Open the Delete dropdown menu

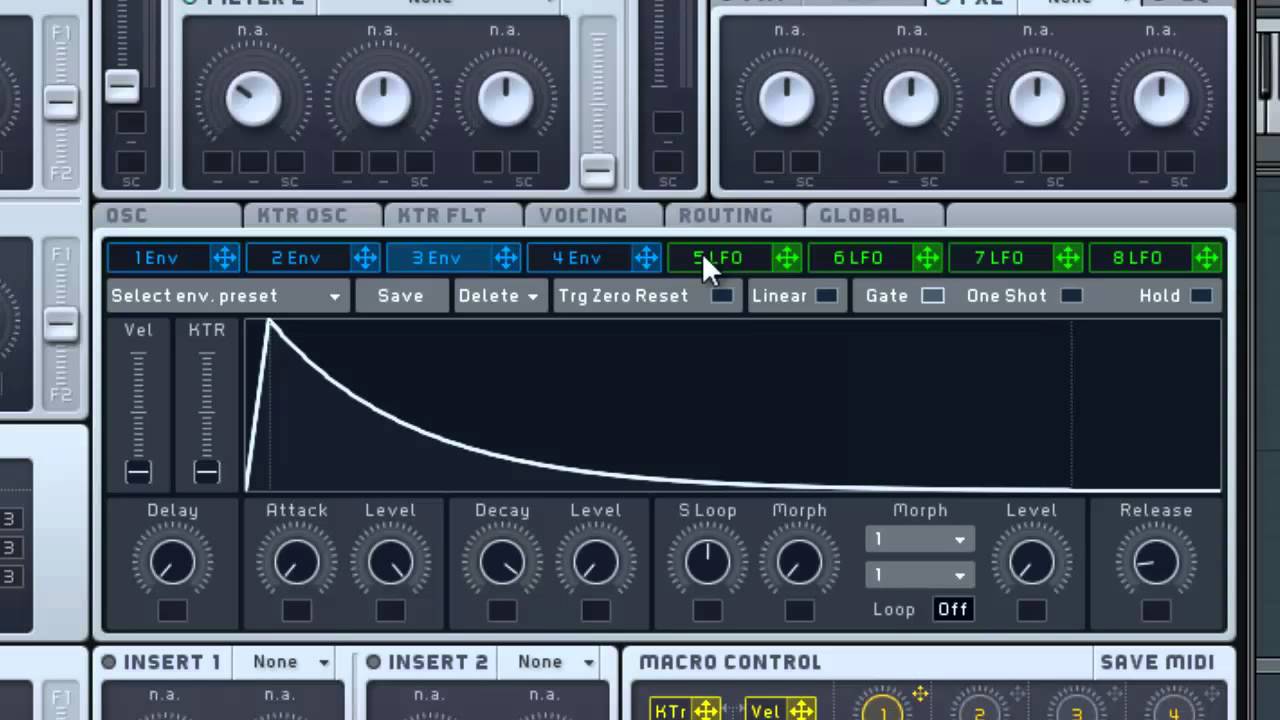tap(498, 296)
